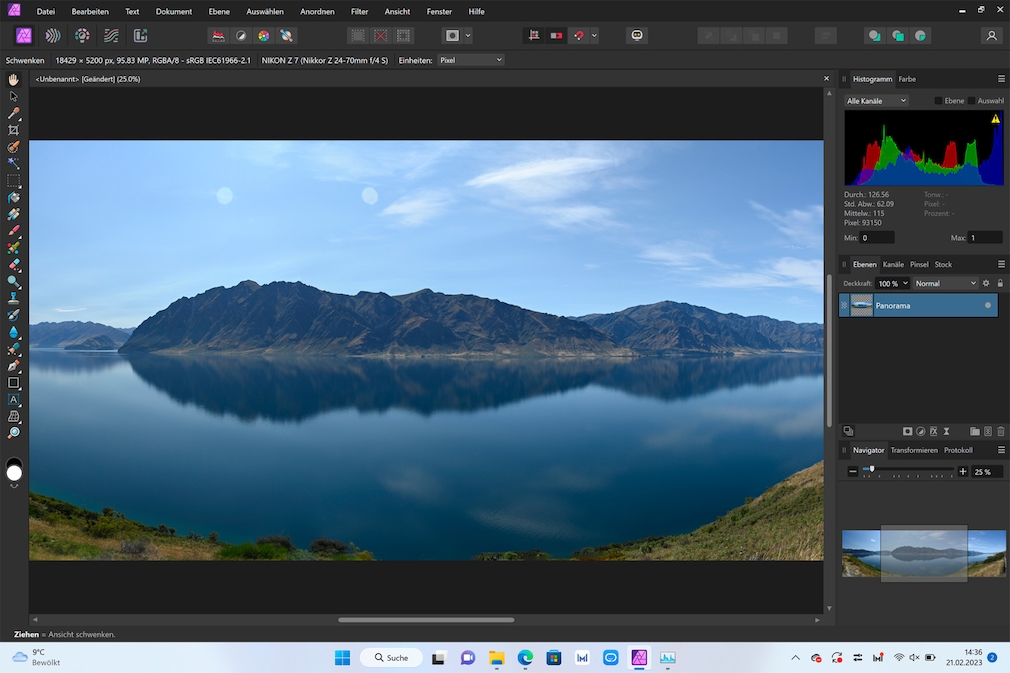Click the histogram yellow warning triangle
Viewport: 1010px width, 673px height.
[995, 118]
